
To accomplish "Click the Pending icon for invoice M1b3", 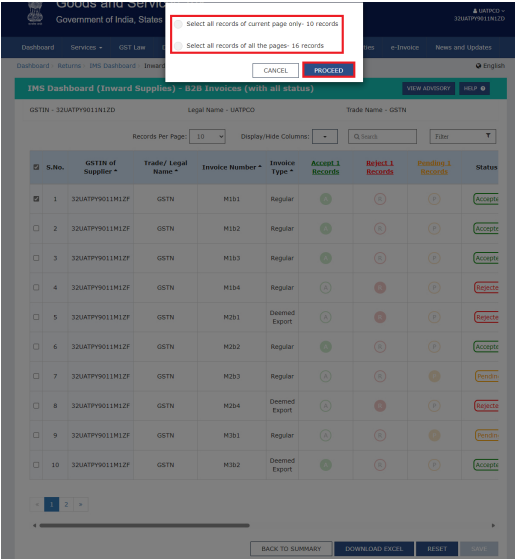I will pos(434,258).
